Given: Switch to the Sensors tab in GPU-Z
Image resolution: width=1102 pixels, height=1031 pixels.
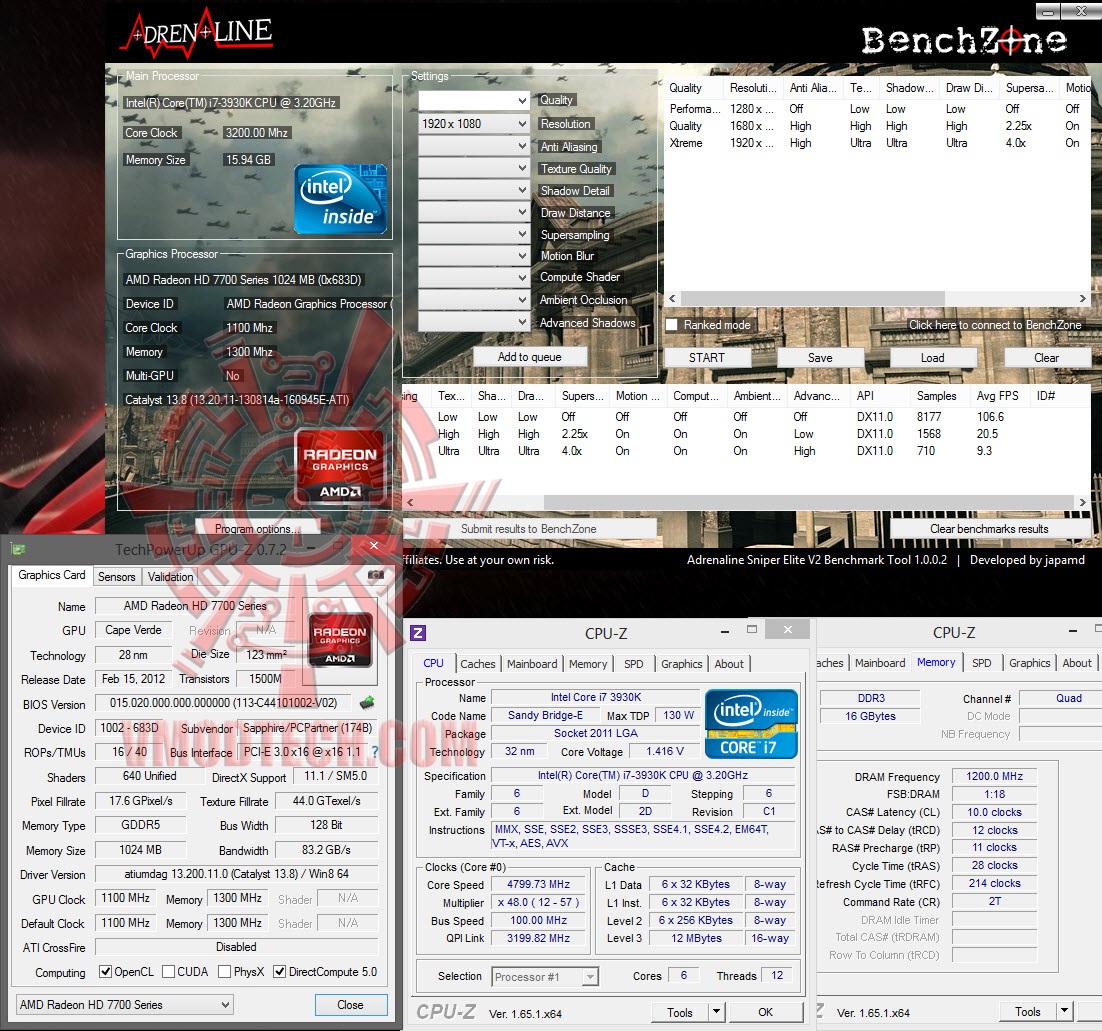Looking at the screenshot, I should pyautogui.click(x=117, y=576).
